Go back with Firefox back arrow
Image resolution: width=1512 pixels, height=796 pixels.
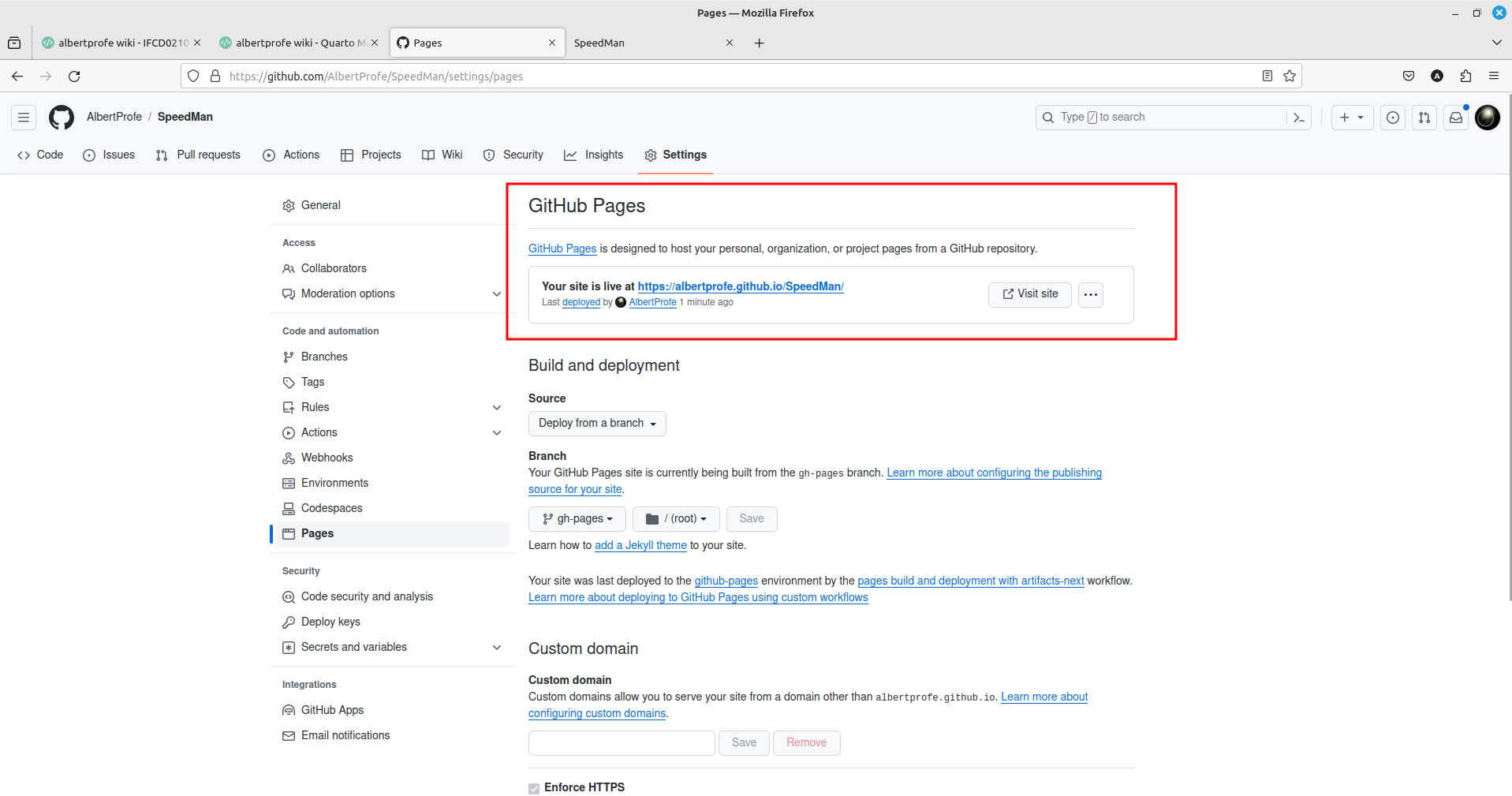[17, 77]
